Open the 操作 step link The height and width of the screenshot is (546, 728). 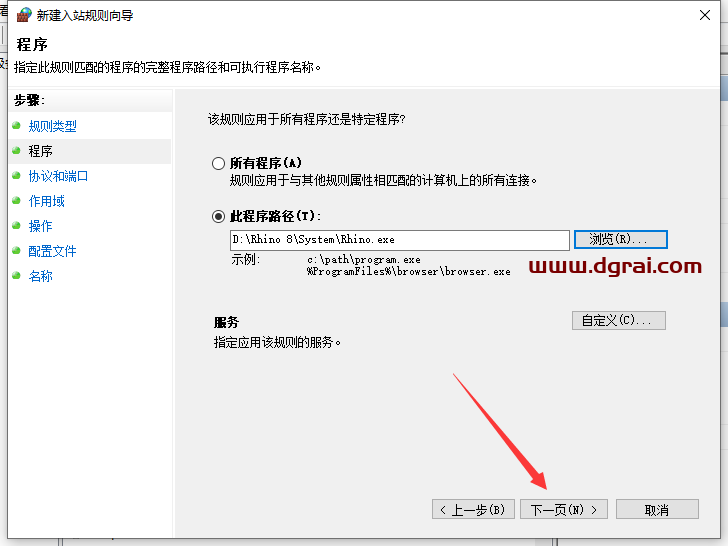click(40, 226)
